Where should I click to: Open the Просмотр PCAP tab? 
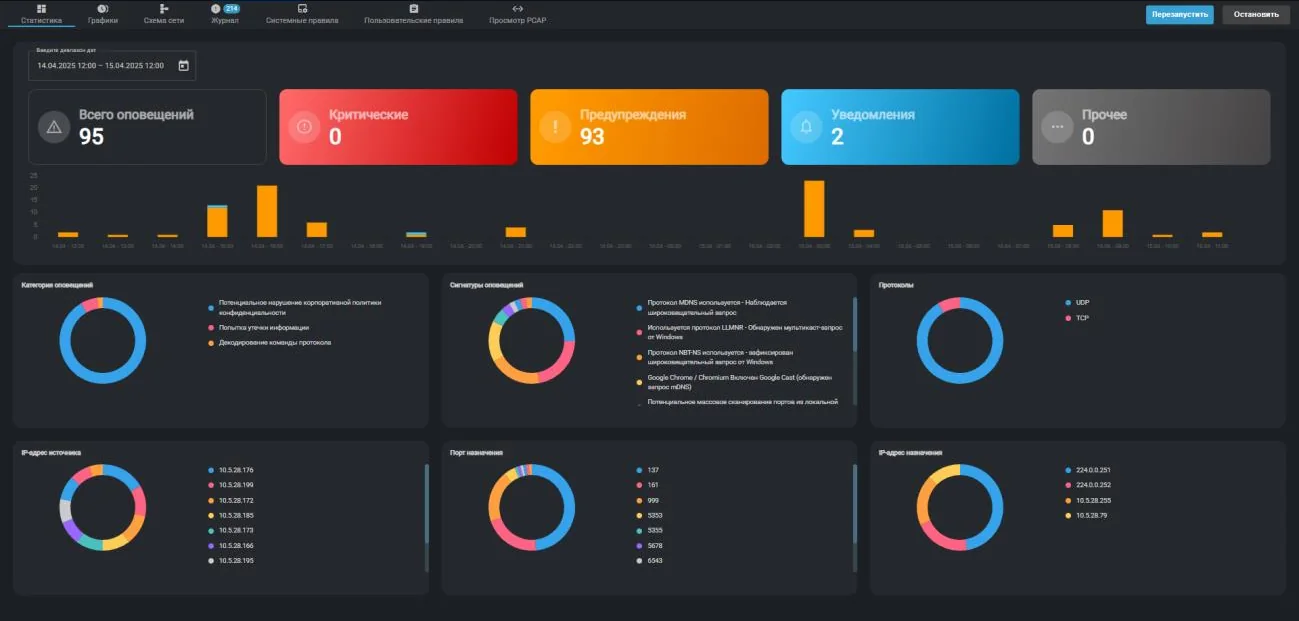[x=518, y=14]
